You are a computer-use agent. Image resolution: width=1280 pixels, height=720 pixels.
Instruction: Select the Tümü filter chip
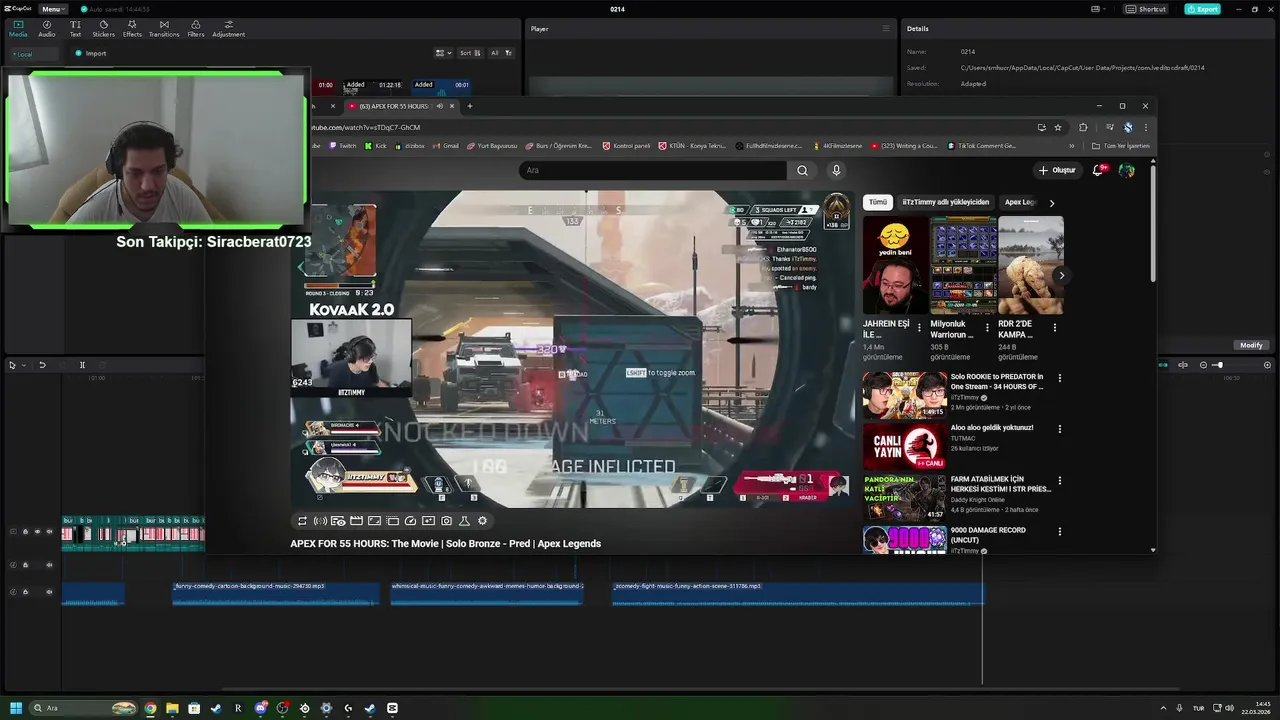[878, 202]
